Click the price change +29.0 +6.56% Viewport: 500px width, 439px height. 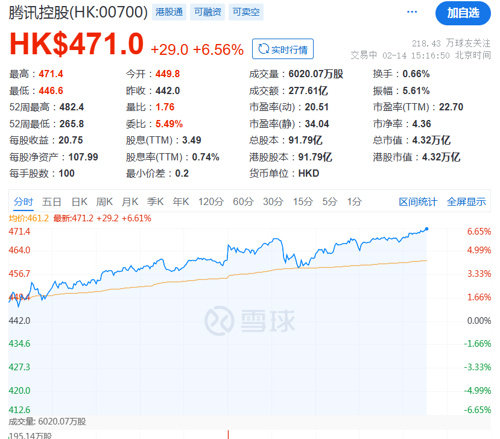(x=197, y=50)
